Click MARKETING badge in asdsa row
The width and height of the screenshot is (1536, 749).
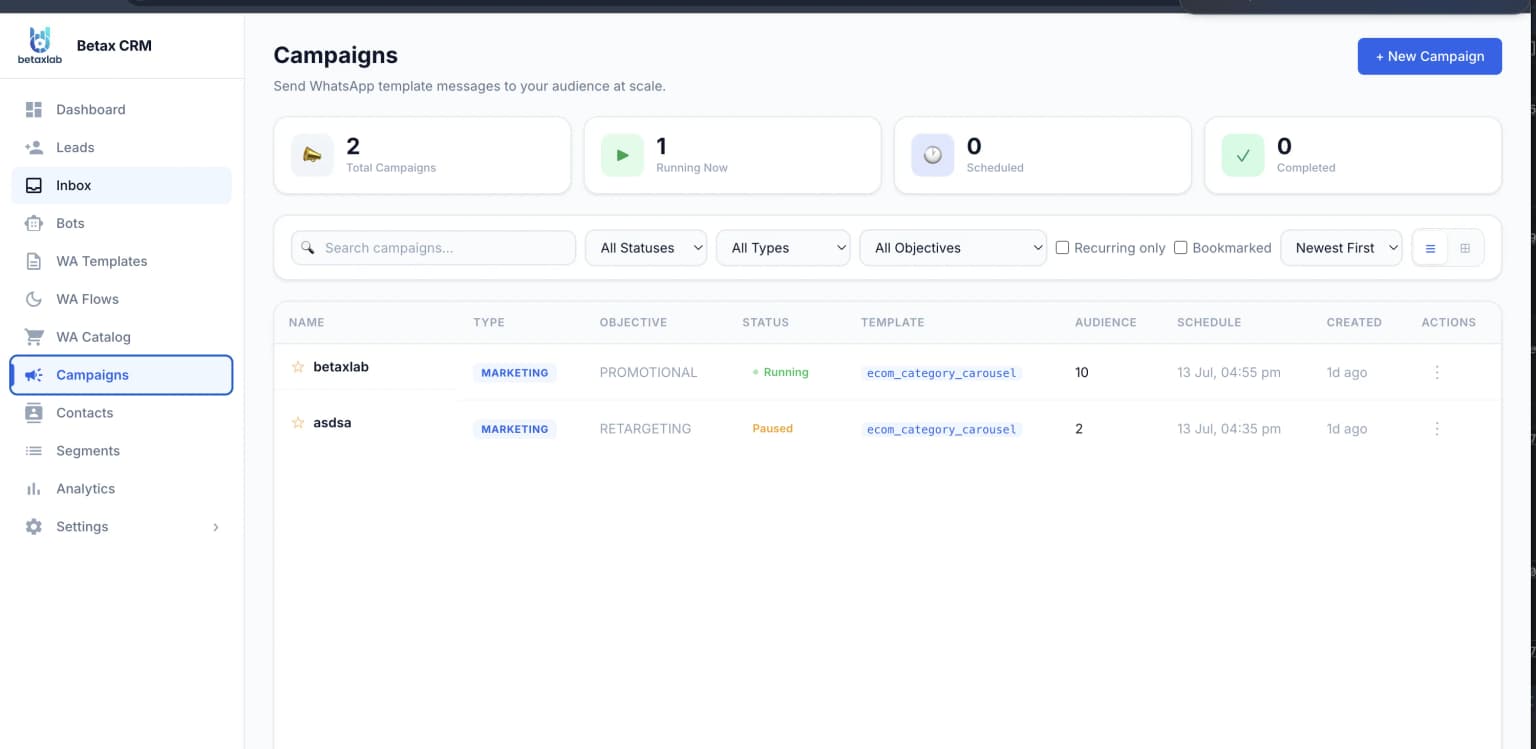[x=515, y=429]
